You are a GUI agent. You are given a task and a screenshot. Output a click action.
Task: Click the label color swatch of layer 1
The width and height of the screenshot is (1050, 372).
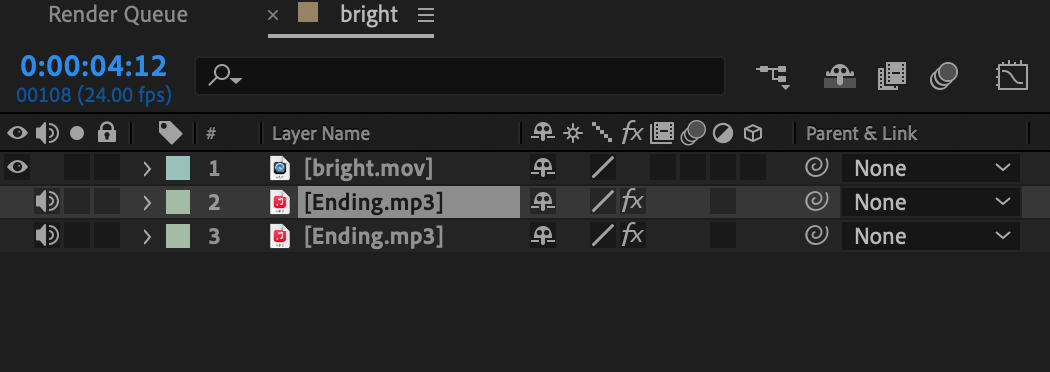point(178,168)
